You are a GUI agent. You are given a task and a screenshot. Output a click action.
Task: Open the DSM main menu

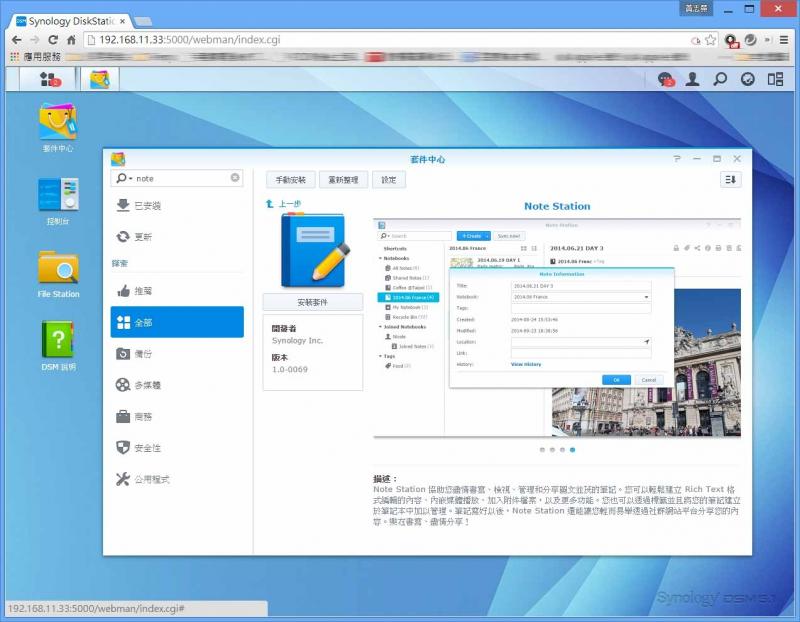coord(49,79)
